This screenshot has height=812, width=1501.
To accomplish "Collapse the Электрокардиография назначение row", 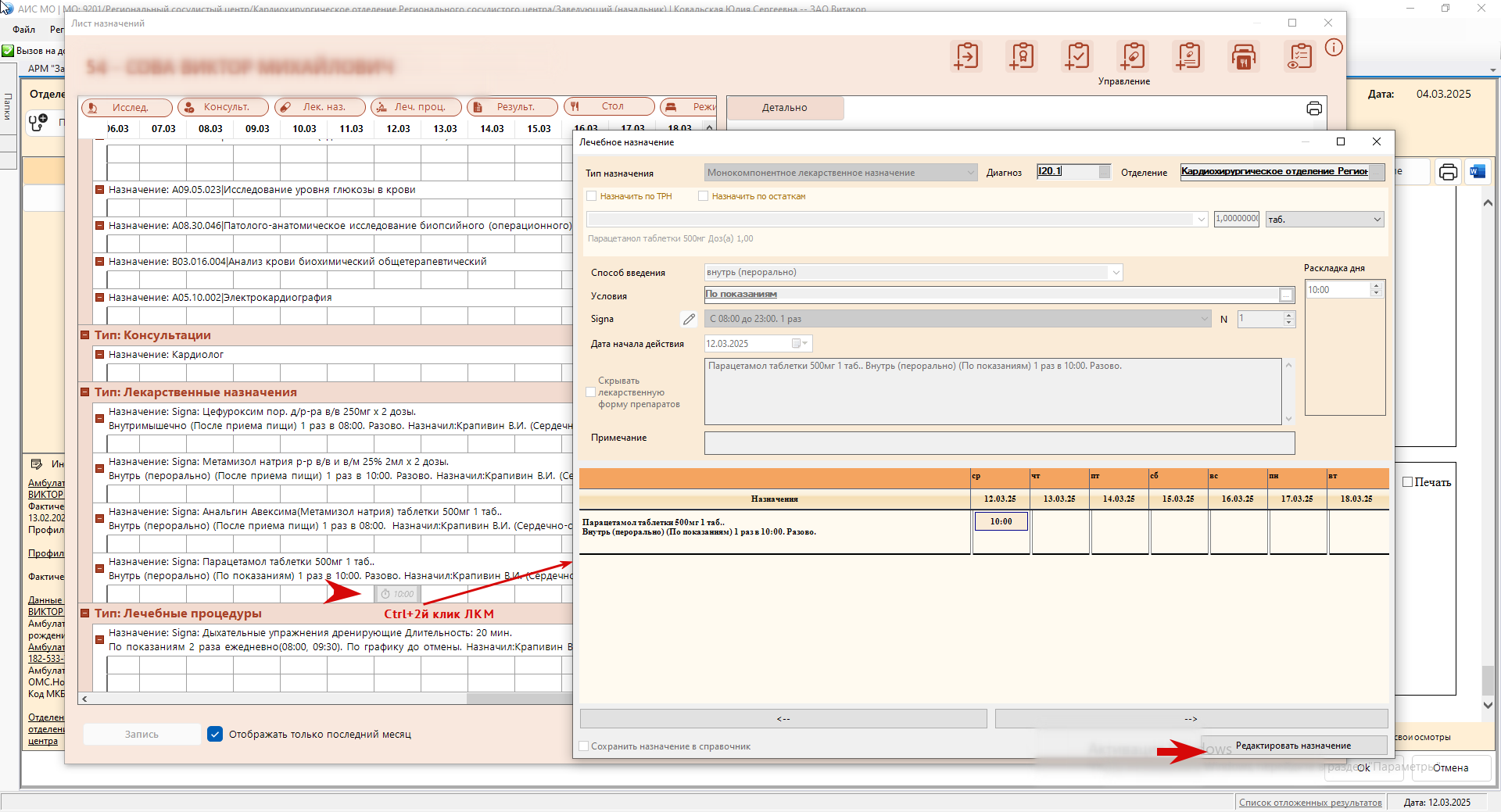I will pyautogui.click(x=100, y=298).
